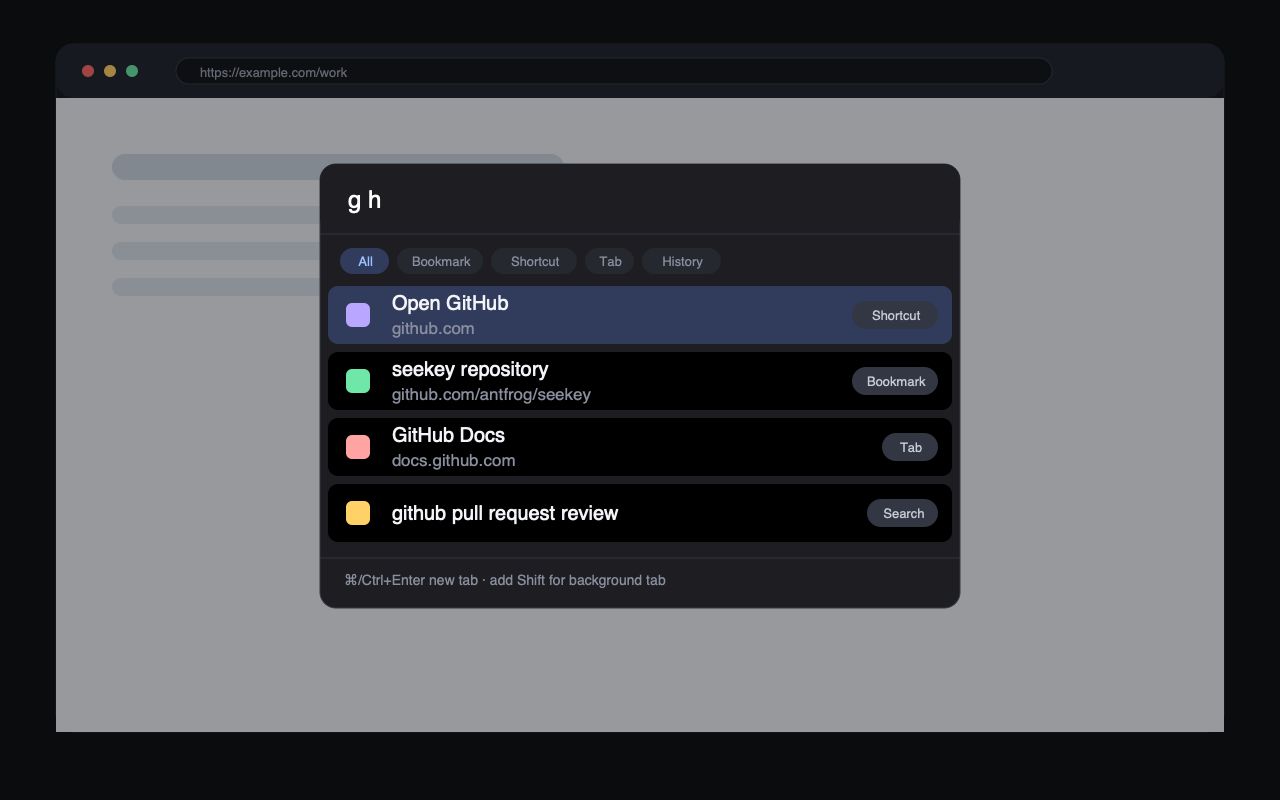The height and width of the screenshot is (800, 1280).
Task: Click the yellow icon beside github pull request review
Action: coord(358,513)
